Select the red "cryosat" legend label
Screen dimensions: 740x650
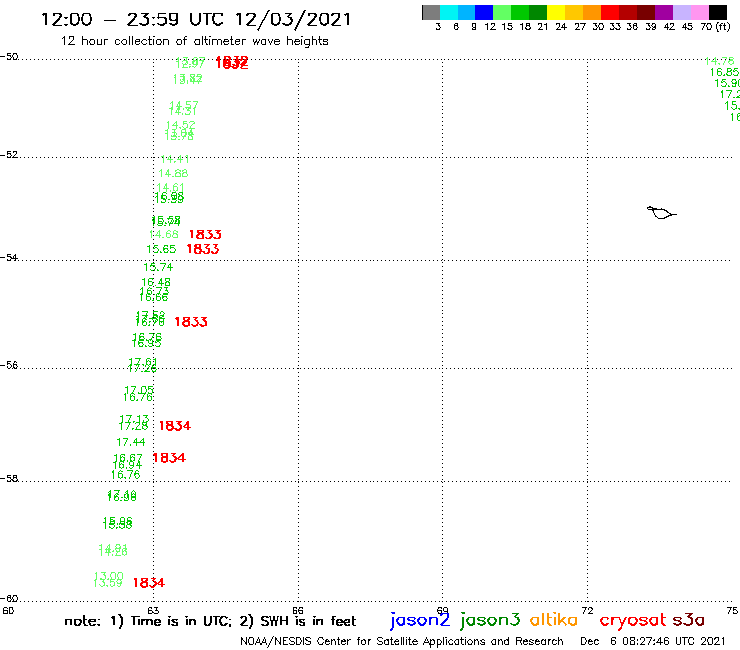(x=633, y=621)
